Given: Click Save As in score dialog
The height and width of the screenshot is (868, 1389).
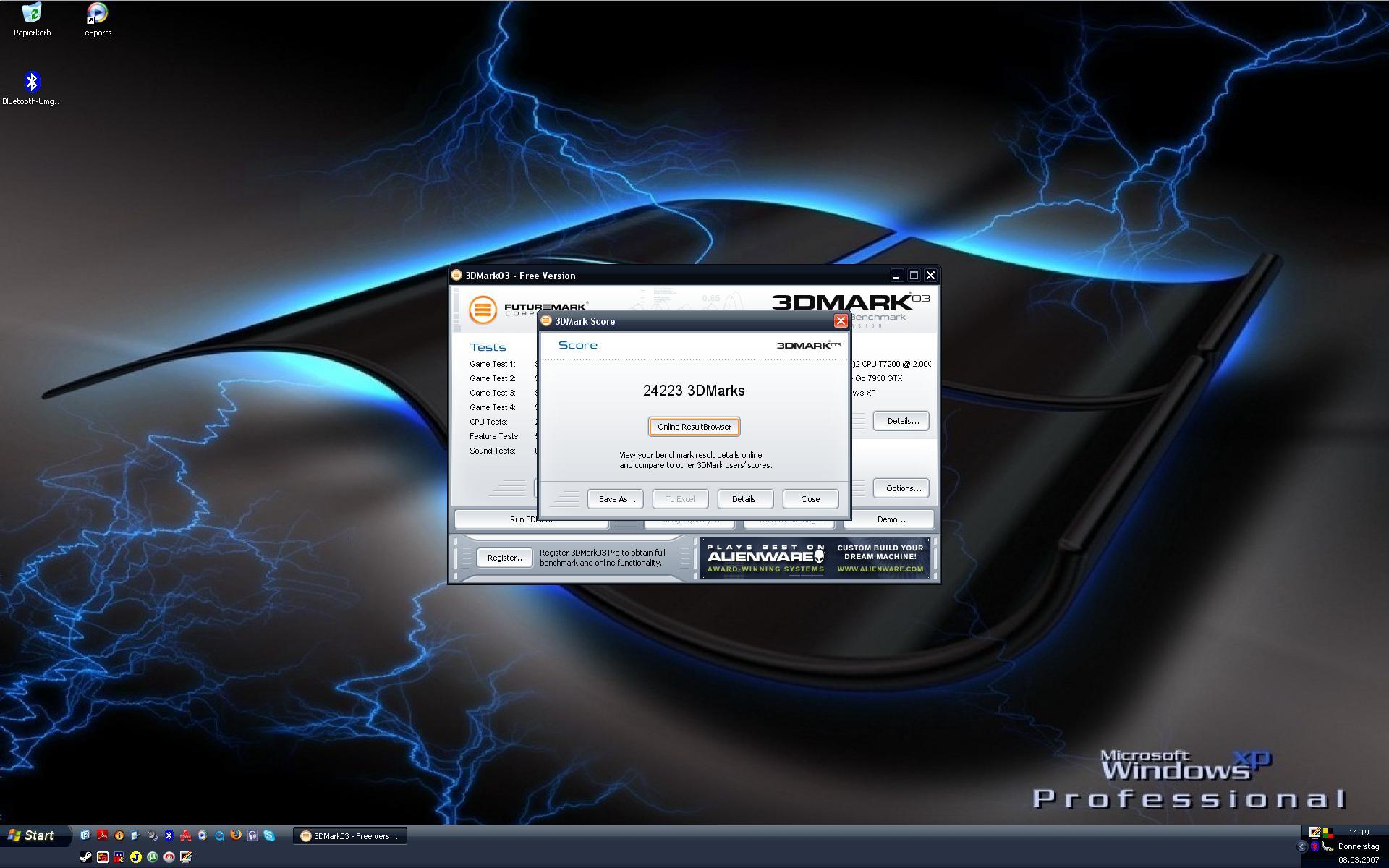Looking at the screenshot, I should (x=616, y=499).
